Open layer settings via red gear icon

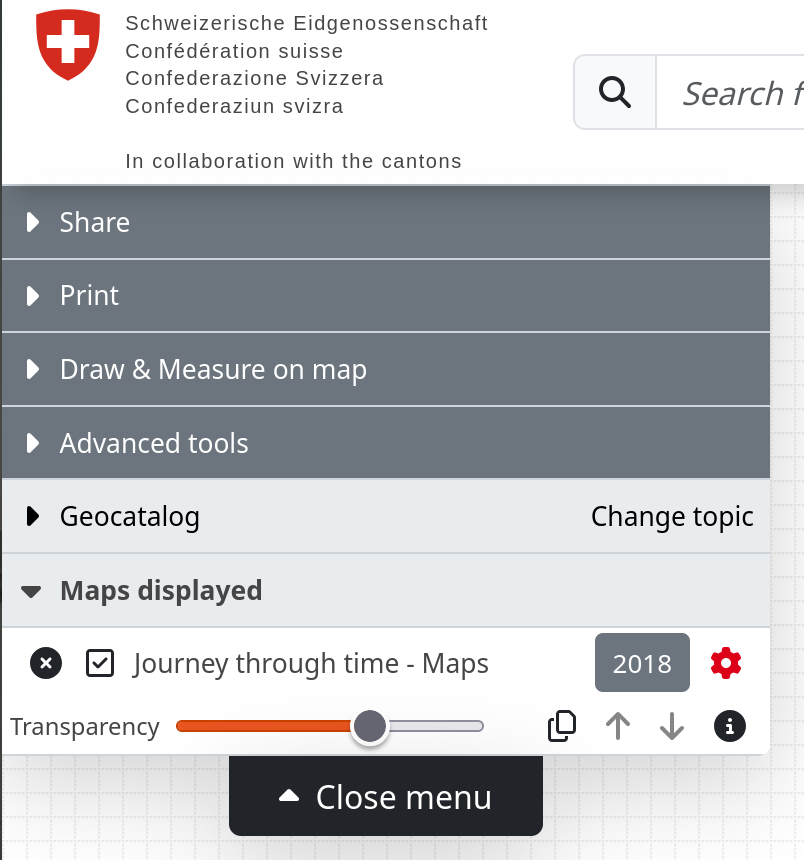coord(726,663)
